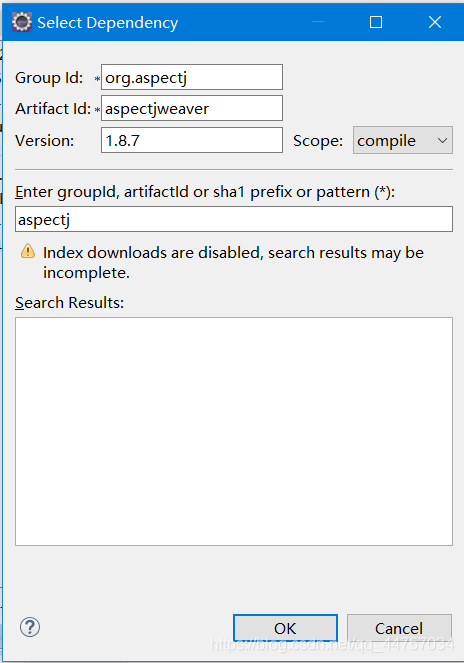Click the Artifact Id label

pos(53,109)
